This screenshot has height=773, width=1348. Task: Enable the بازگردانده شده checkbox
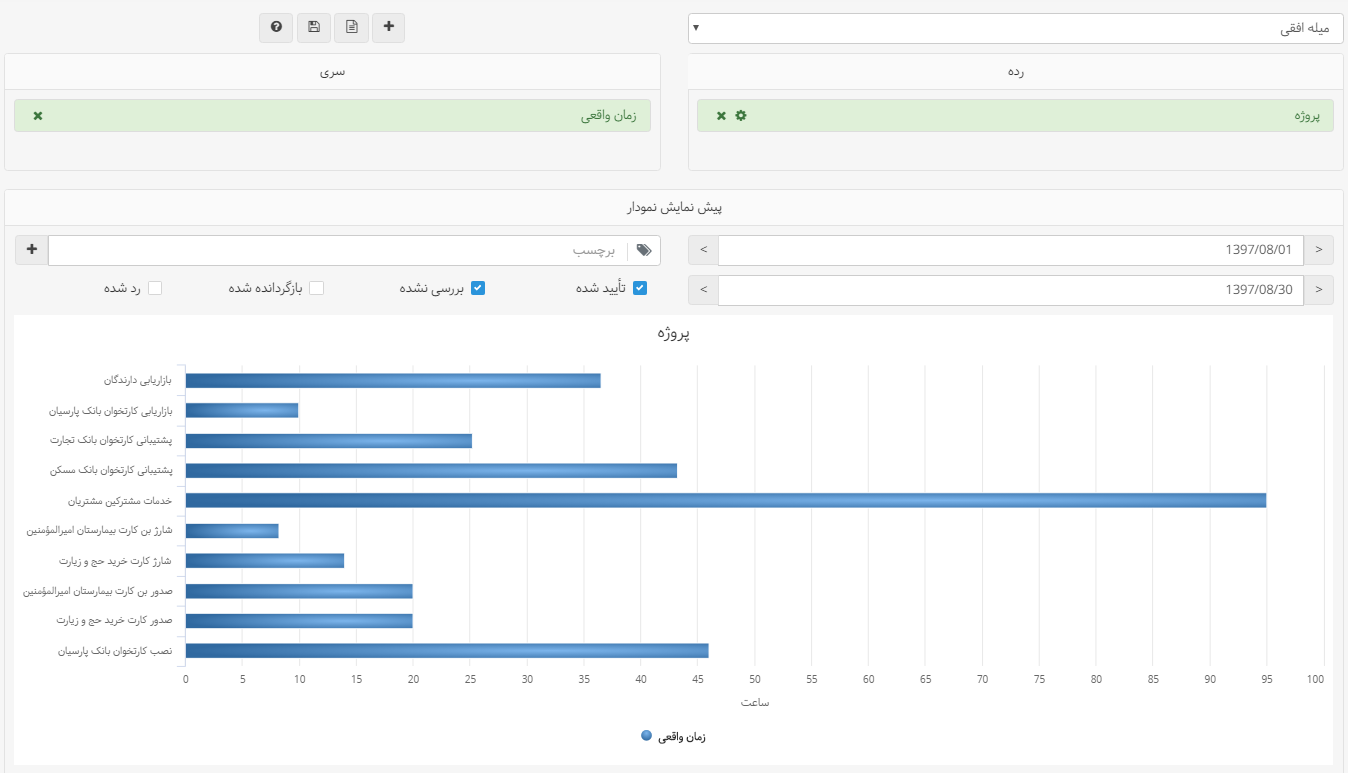316,288
